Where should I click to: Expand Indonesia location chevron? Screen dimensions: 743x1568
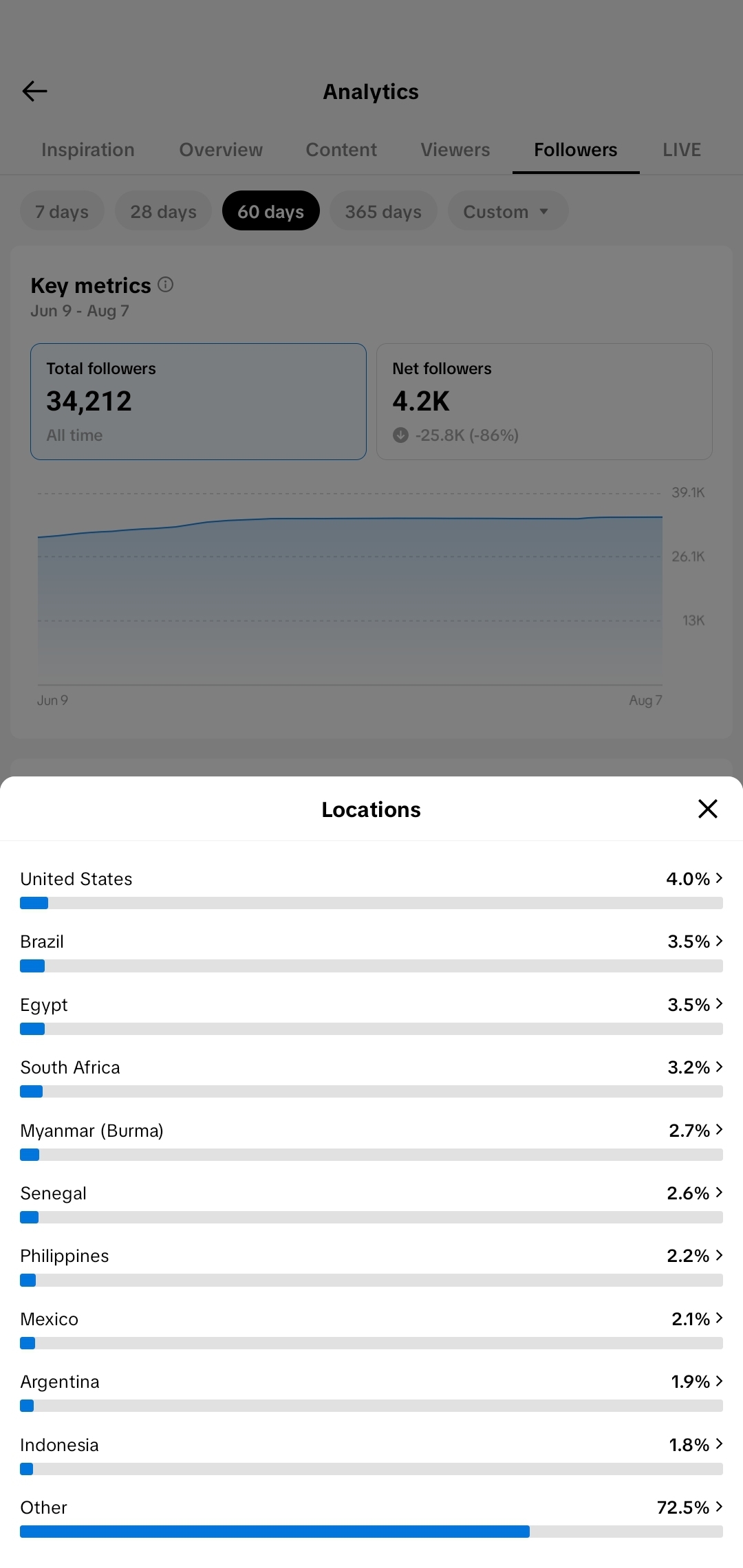(x=719, y=1444)
